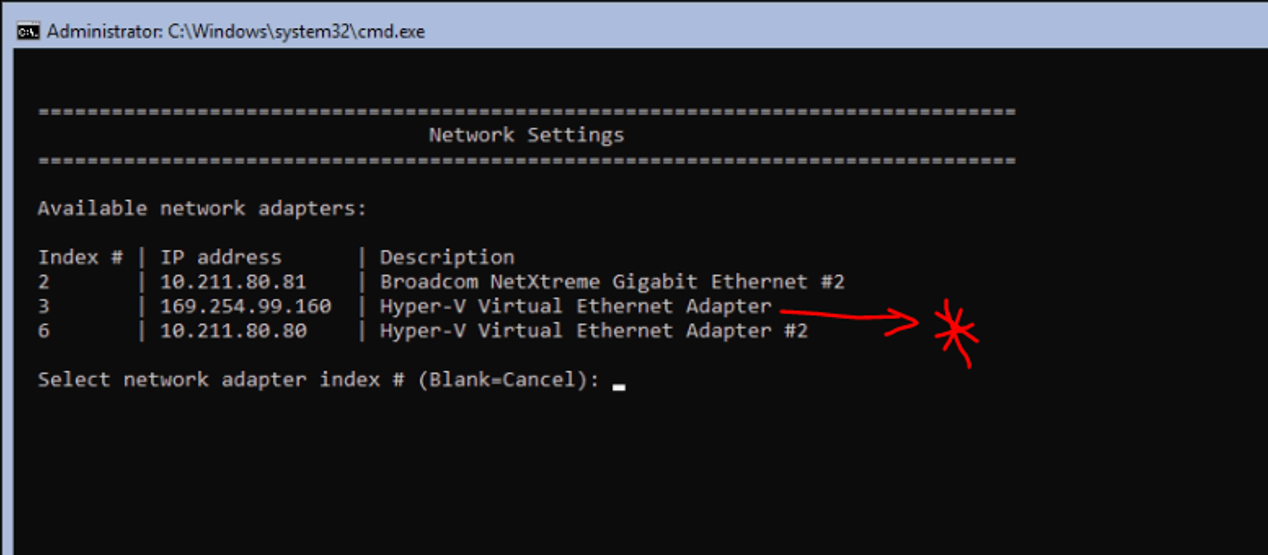Select index number 2 in the list
This screenshot has width=1268, height=555.
44,282
